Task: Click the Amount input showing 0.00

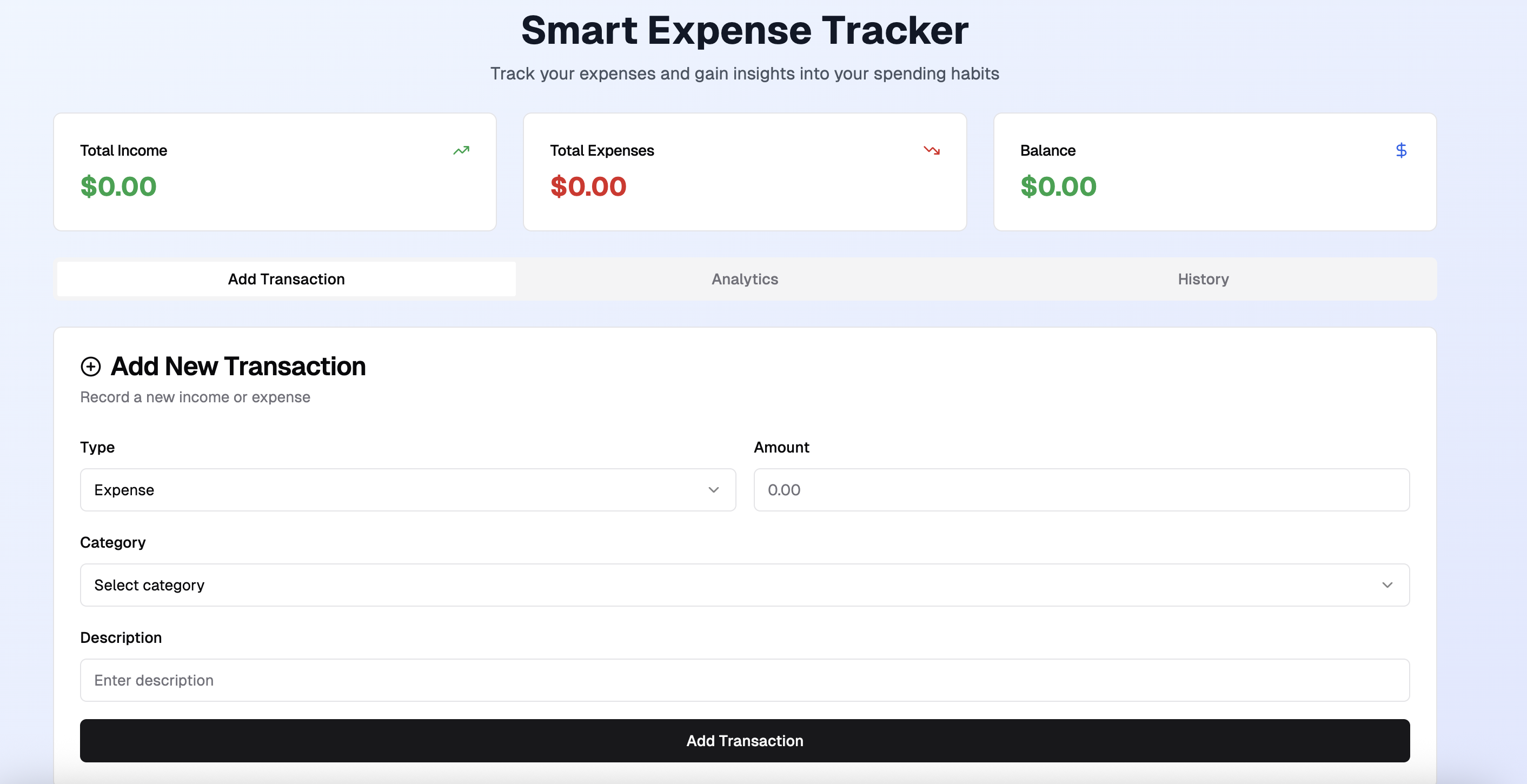Action: click(1081, 490)
